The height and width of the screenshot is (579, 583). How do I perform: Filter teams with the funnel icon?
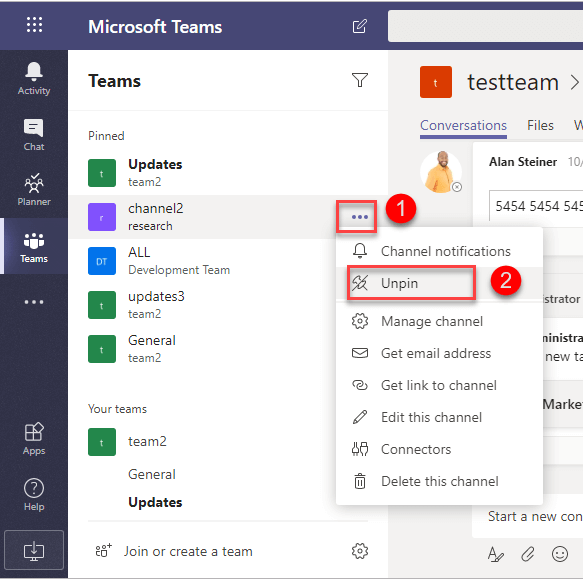(x=360, y=80)
